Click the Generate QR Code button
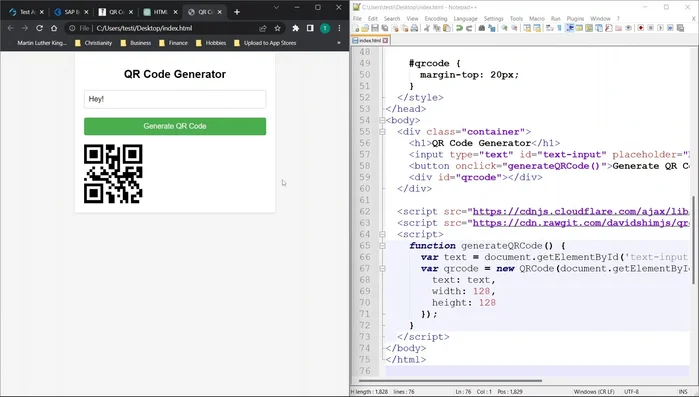 coord(175,126)
